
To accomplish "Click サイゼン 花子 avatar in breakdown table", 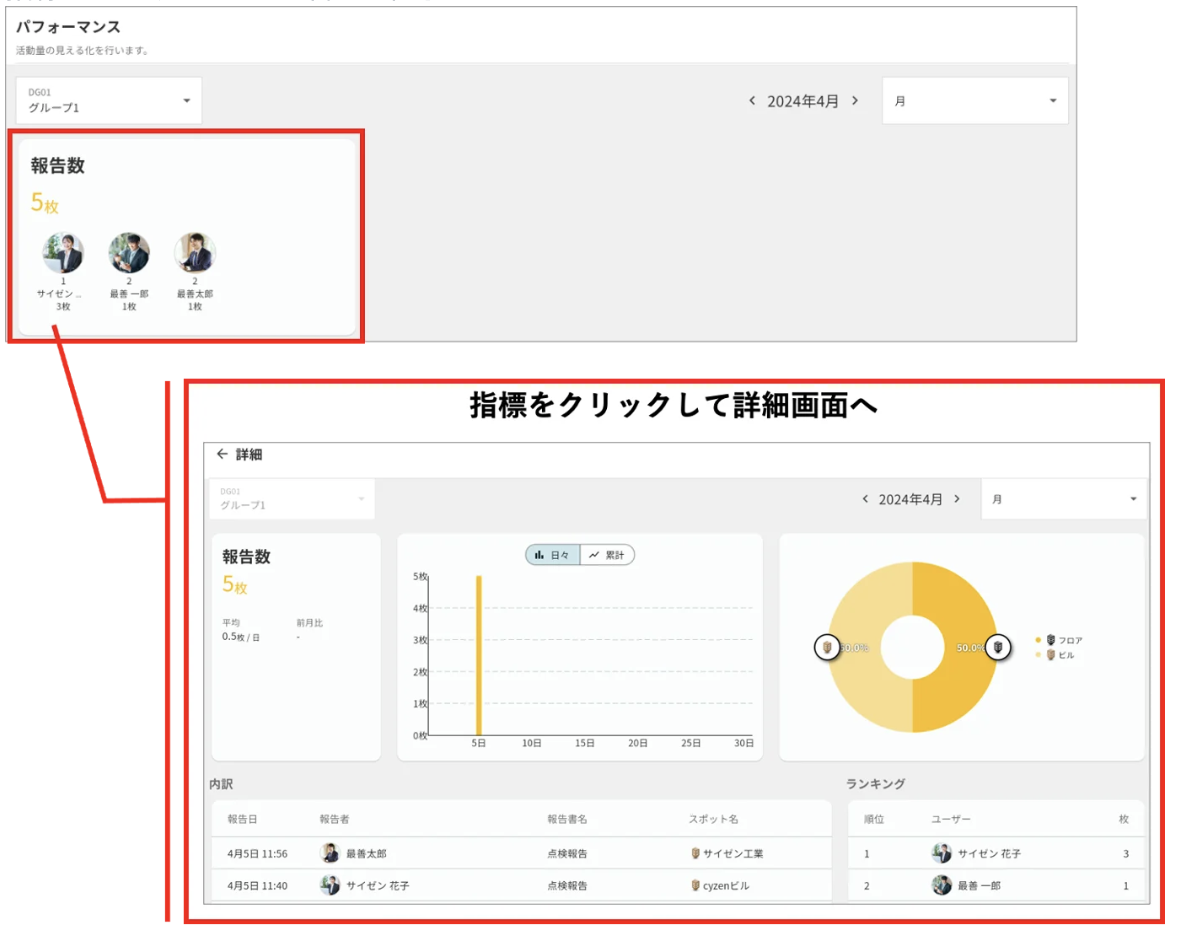I will (x=329, y=885).
